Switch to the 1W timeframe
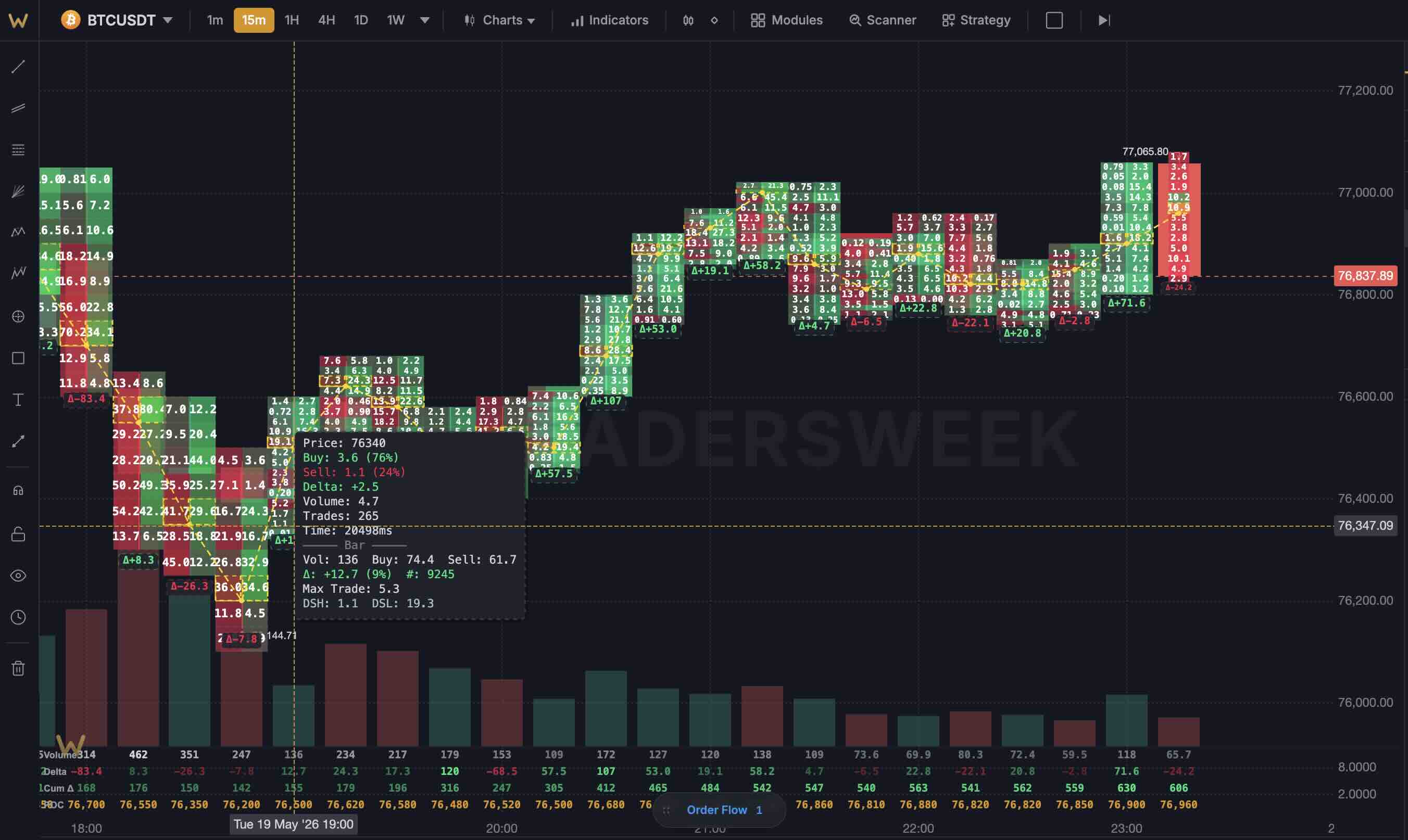This screenshot has height=840, width=1408. [x=396, y=20]
